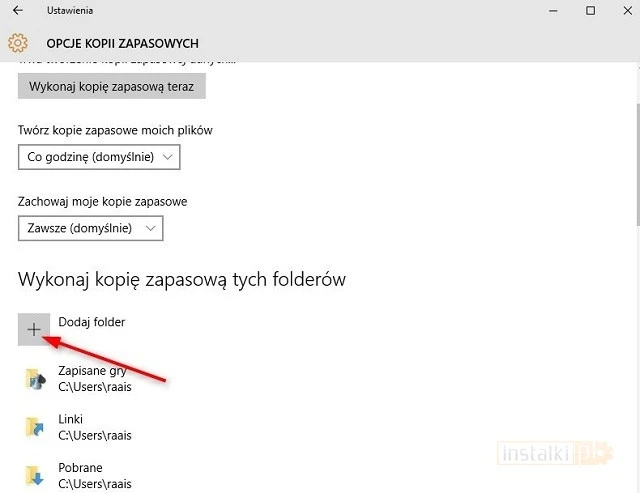The height and width of the screenshot is (493, 640).
Task: Select the 'Linki' folder name
Action: (71, 419)
